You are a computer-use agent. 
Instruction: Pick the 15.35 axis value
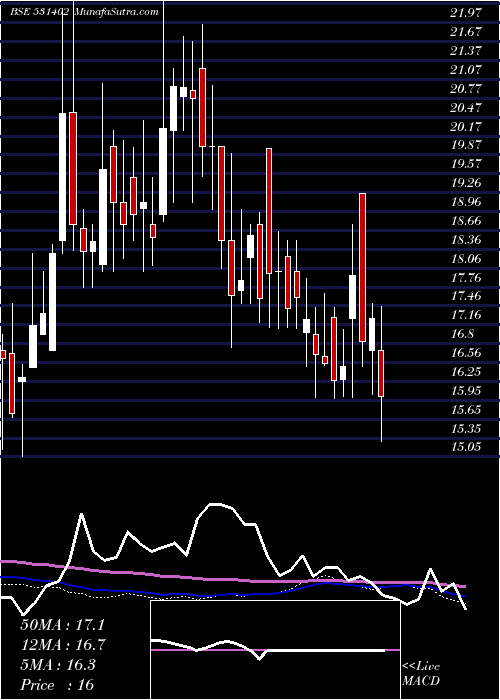point(466,429)
